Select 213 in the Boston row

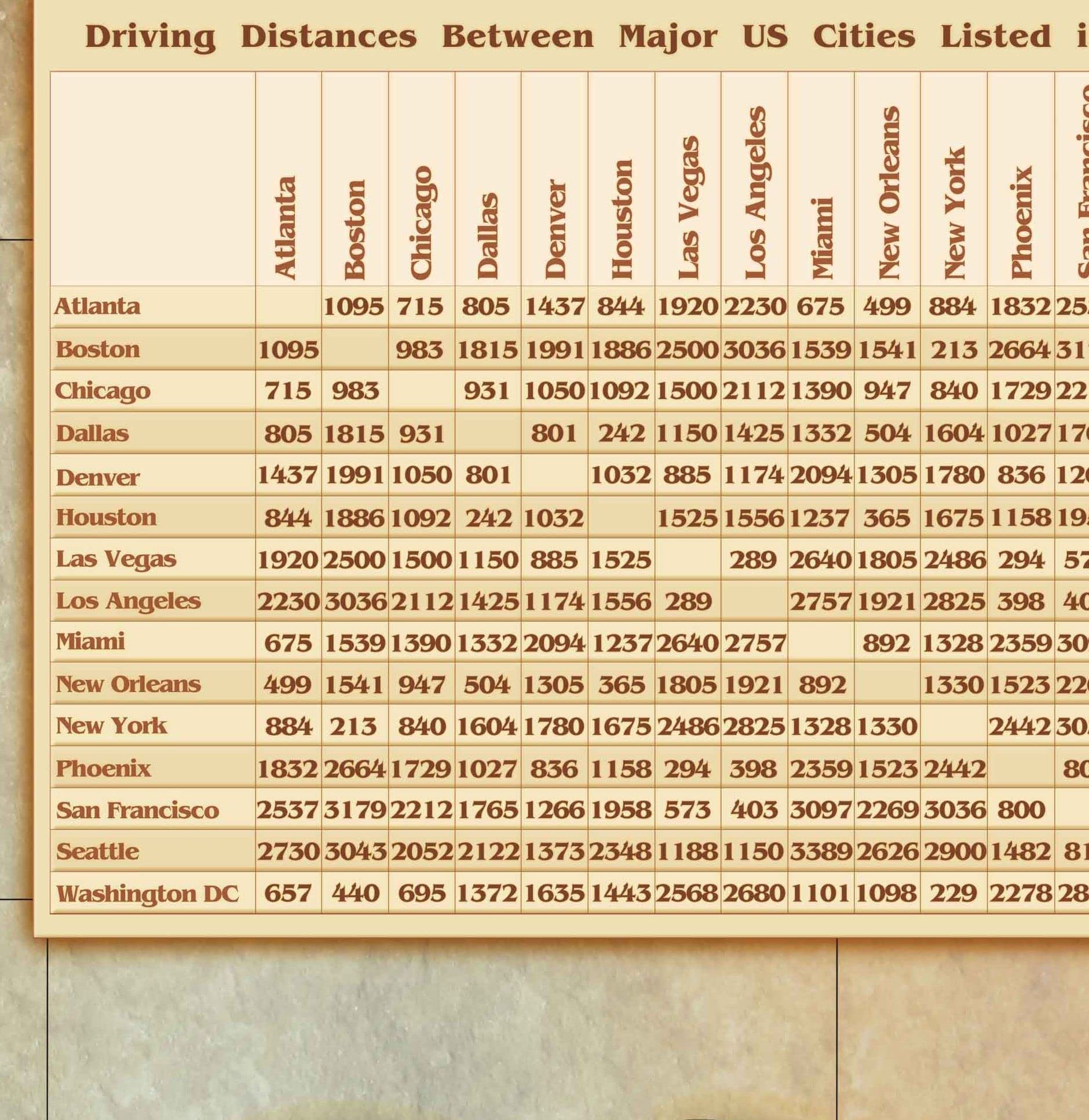[x=953, y=350]
